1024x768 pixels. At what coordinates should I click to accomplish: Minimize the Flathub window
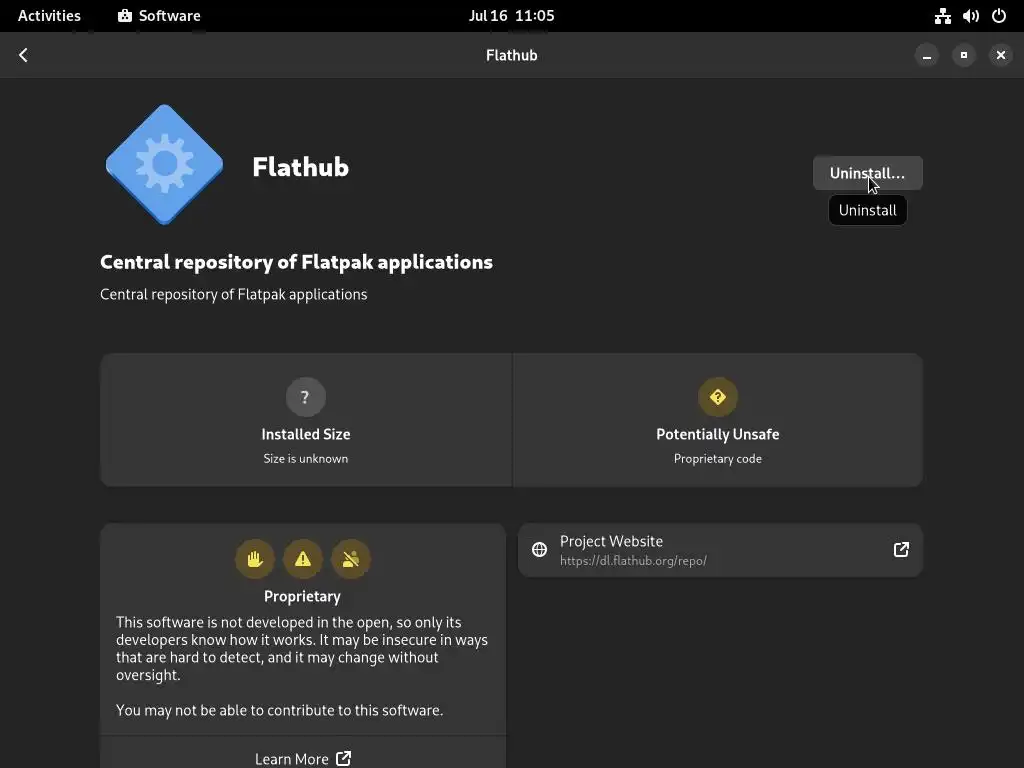tap(927, 56)
